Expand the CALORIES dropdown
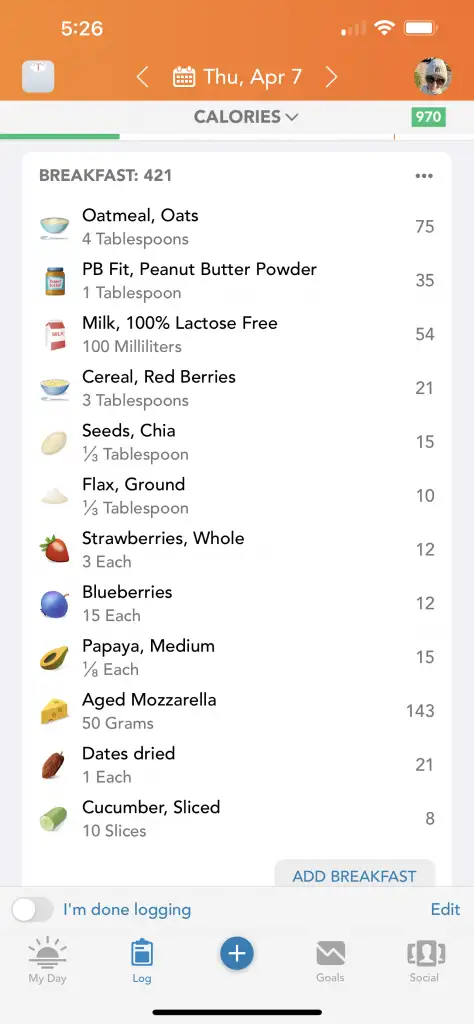474x1024 pixels. tap(246, 117)
